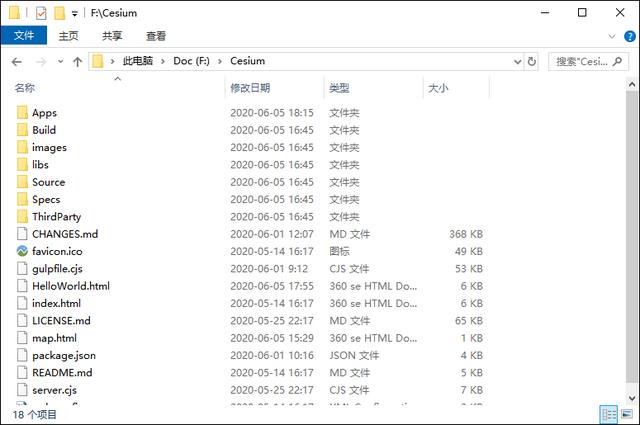This screenshot has width=640, height=425.
Task: Switch to large icons view in status bar
Action: [627, 415]
